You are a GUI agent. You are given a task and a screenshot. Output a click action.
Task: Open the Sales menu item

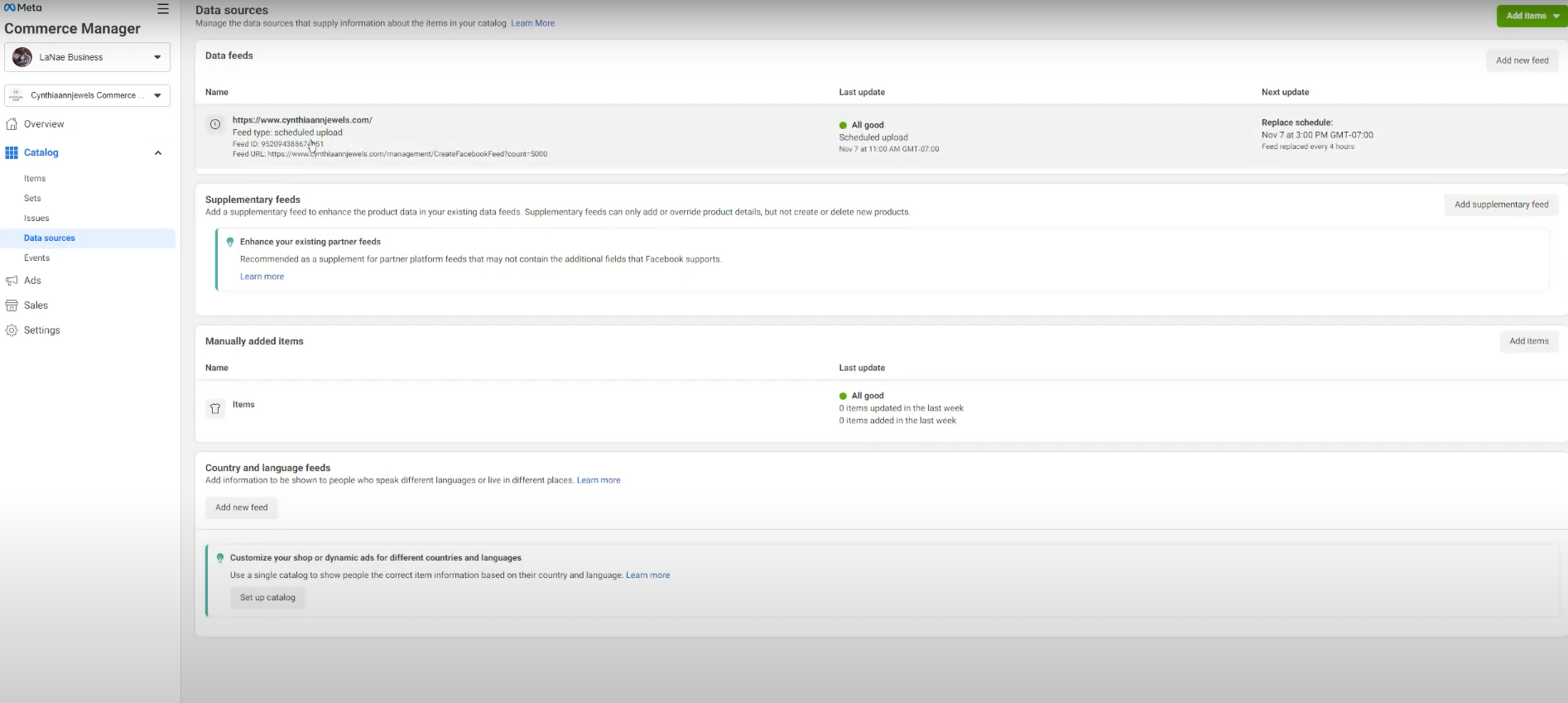pos(36,306)
